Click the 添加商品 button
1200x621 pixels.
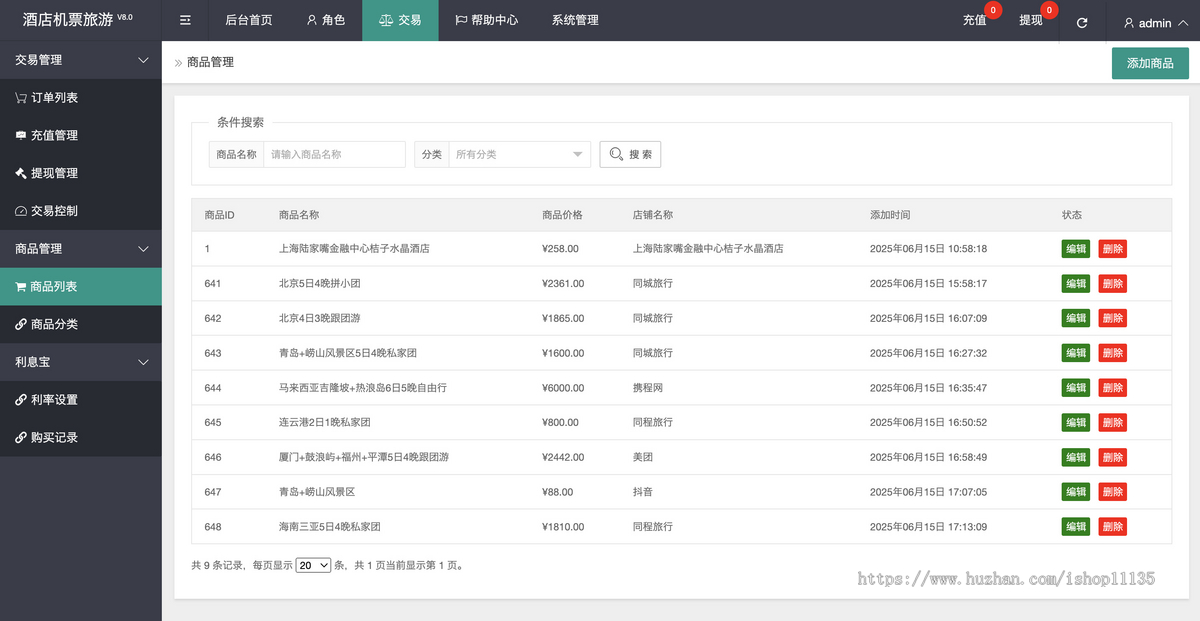pyautogui.click(x=1150, y=63)
